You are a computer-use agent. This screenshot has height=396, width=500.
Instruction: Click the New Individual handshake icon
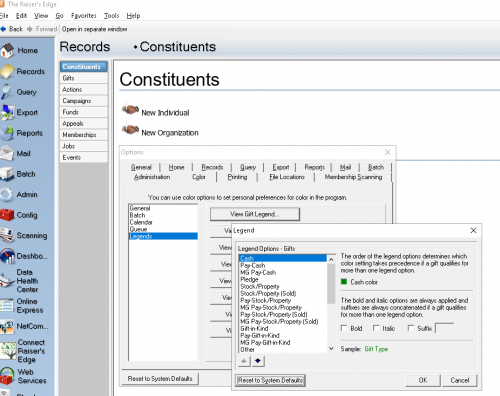click(x=130, y=110)
